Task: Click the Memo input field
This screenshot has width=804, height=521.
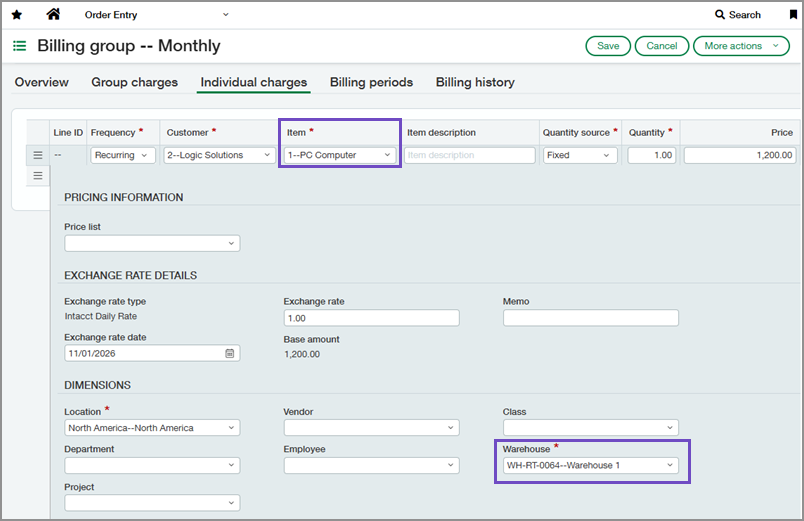Action: 591,318
